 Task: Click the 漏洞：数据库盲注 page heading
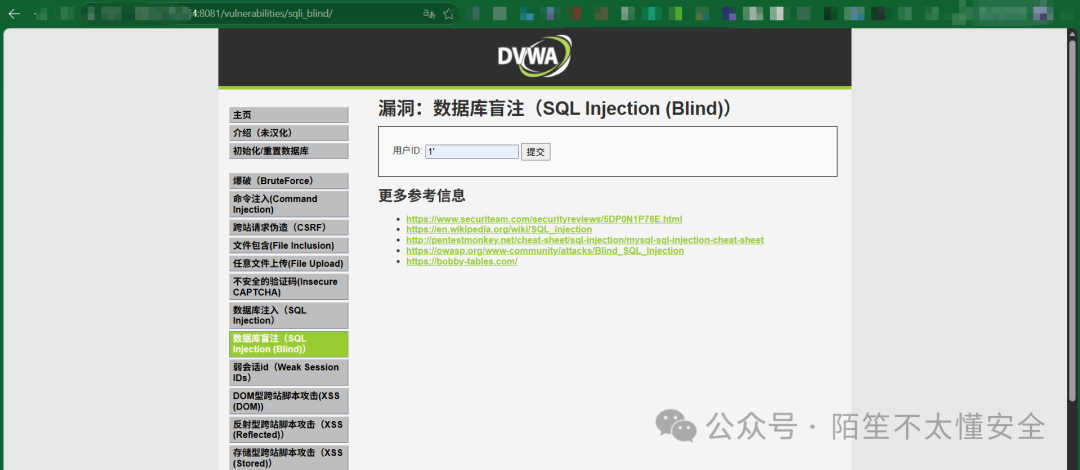(x=554, y=109)
